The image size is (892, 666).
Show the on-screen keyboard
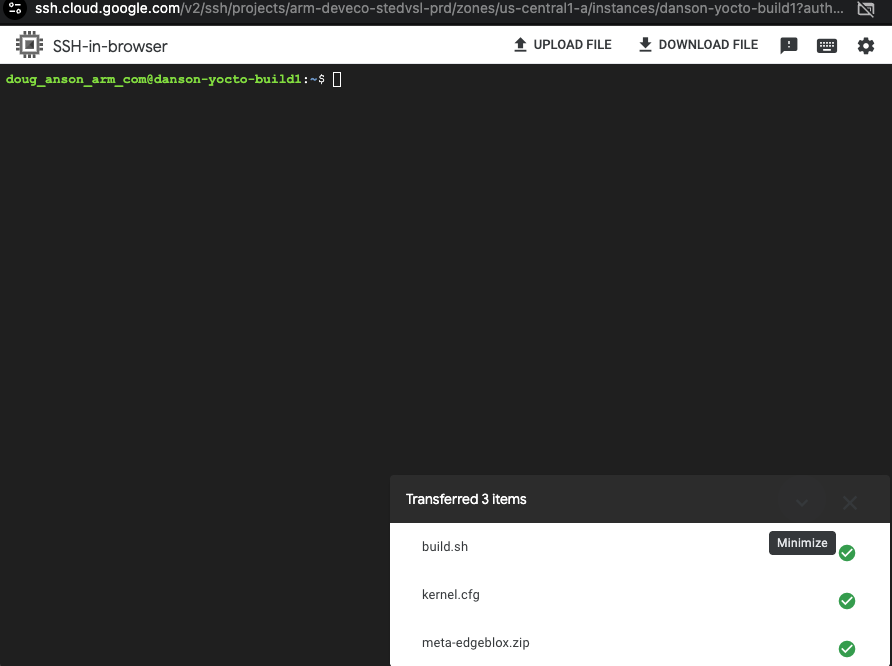click(x=827, y=45)
